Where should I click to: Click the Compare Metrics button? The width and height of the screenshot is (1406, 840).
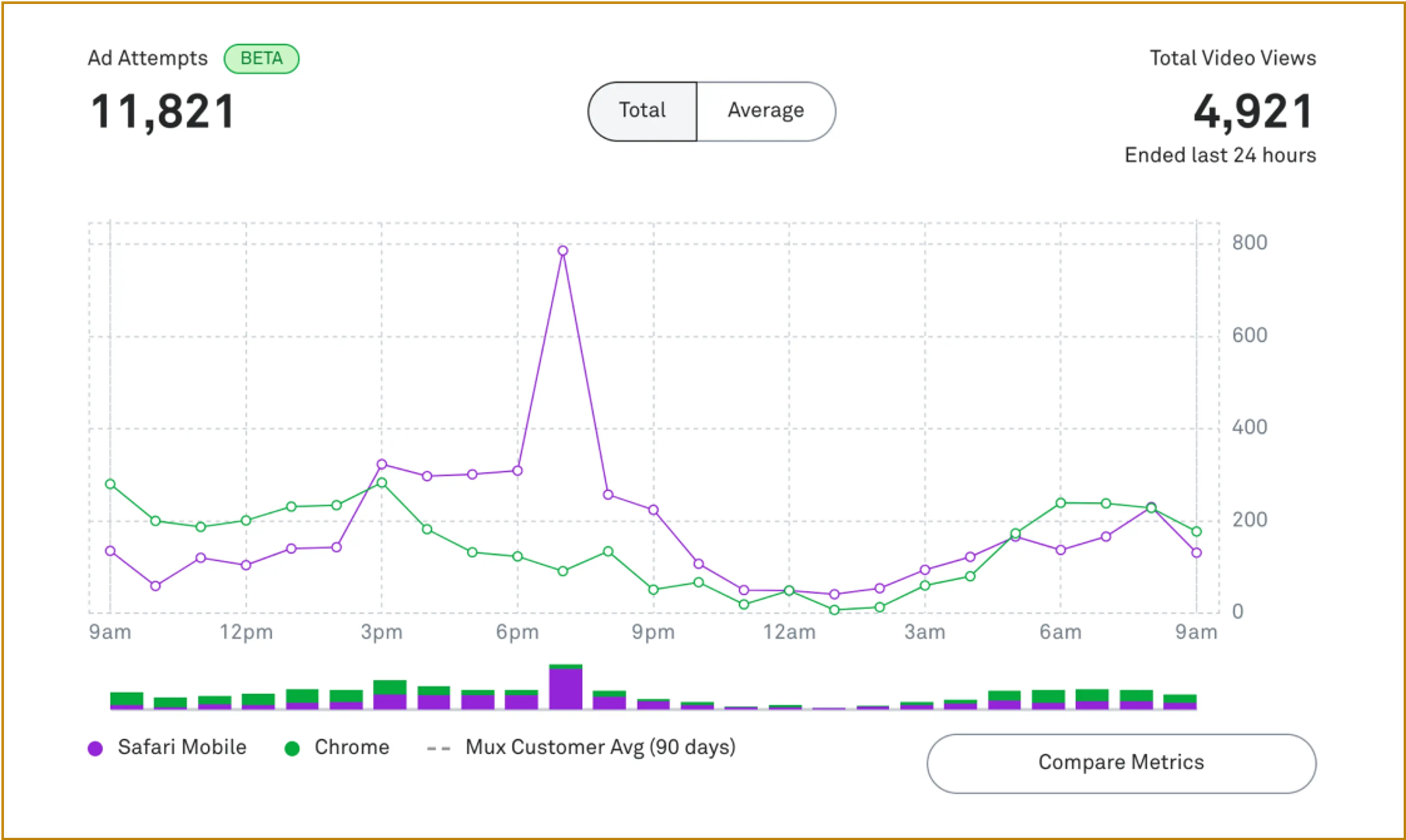[1121, 763]
